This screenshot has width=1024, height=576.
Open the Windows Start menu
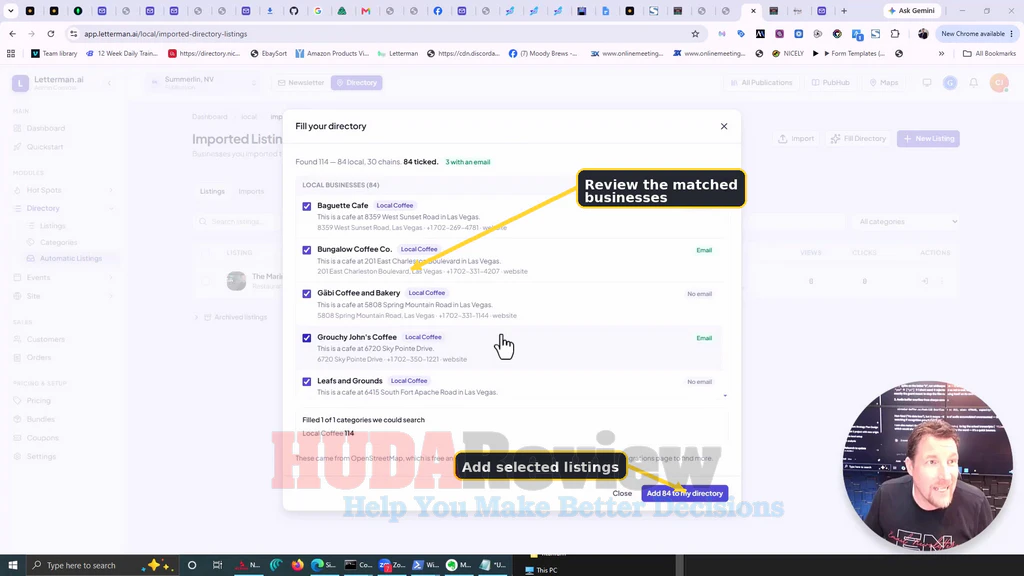[12, 566]
